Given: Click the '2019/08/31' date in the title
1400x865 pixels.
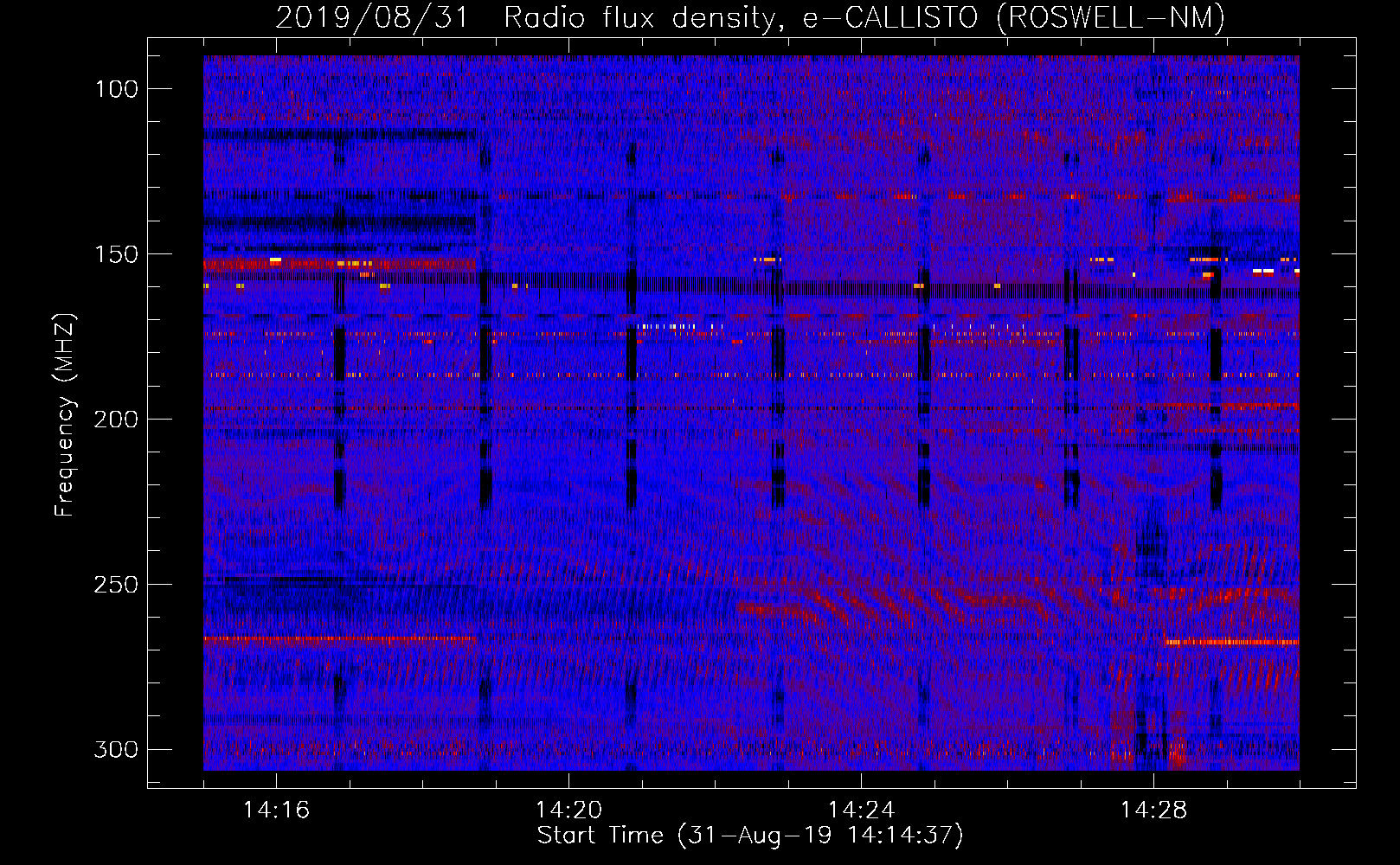Looking at the screenshot, I should click(x=372, y=17).
